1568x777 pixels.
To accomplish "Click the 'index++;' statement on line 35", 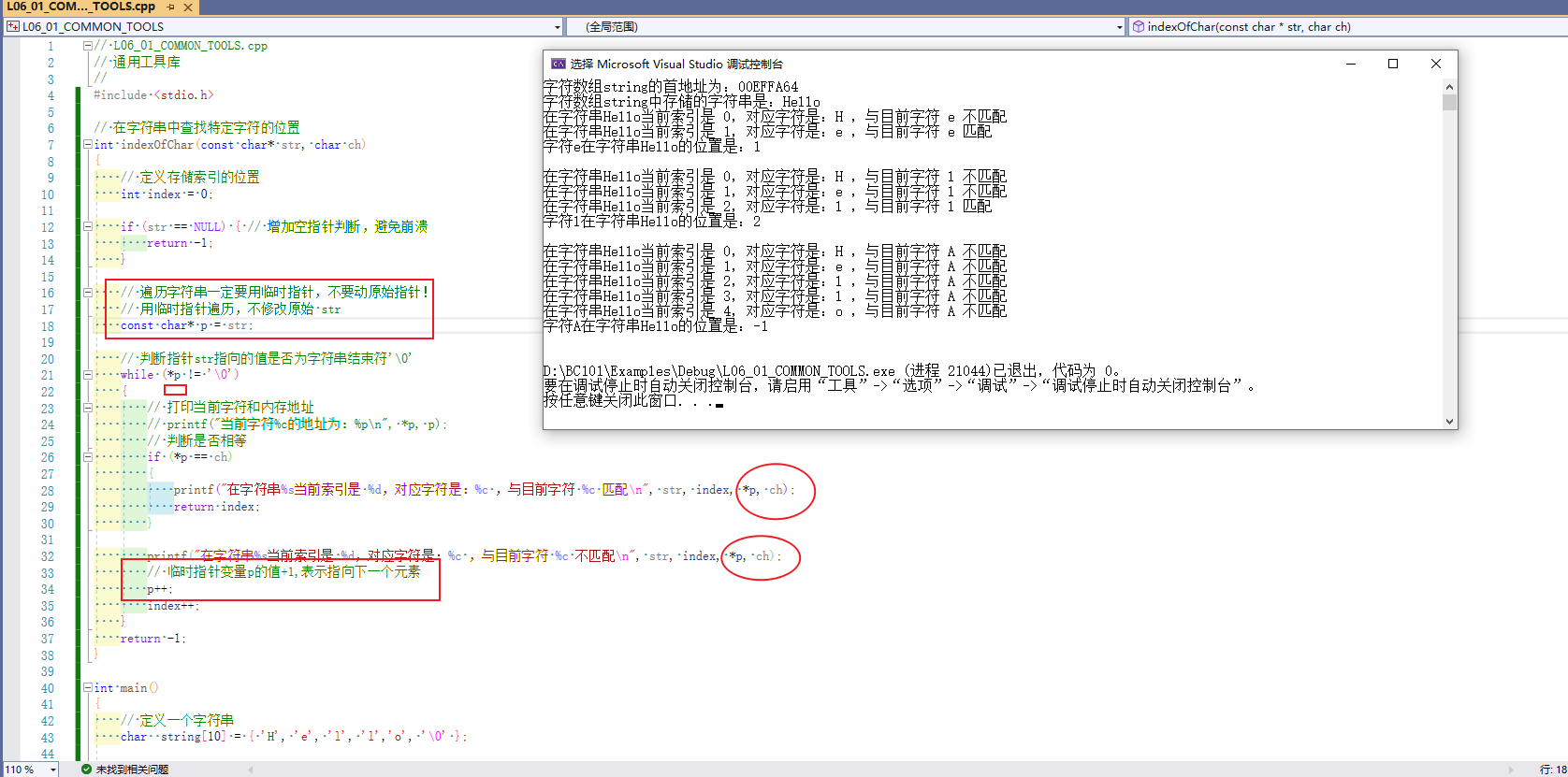I will (x=173, y=606).
